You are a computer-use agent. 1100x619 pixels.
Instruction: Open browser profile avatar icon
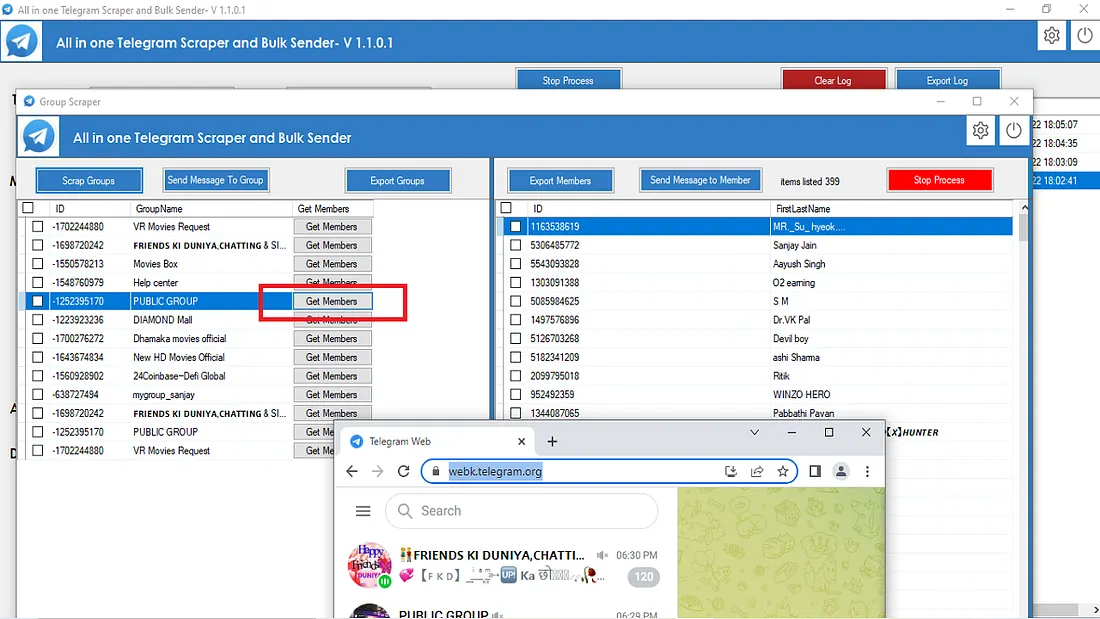(x=840, y=471)
